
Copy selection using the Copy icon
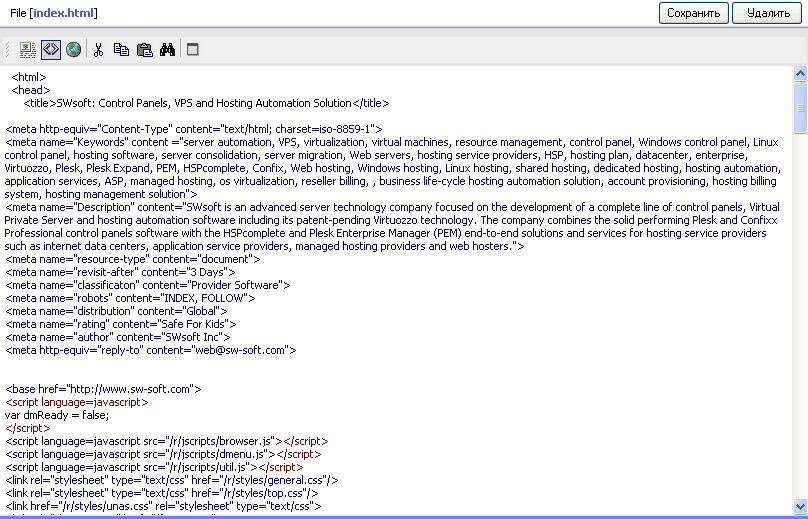click(x=121, y=49)
